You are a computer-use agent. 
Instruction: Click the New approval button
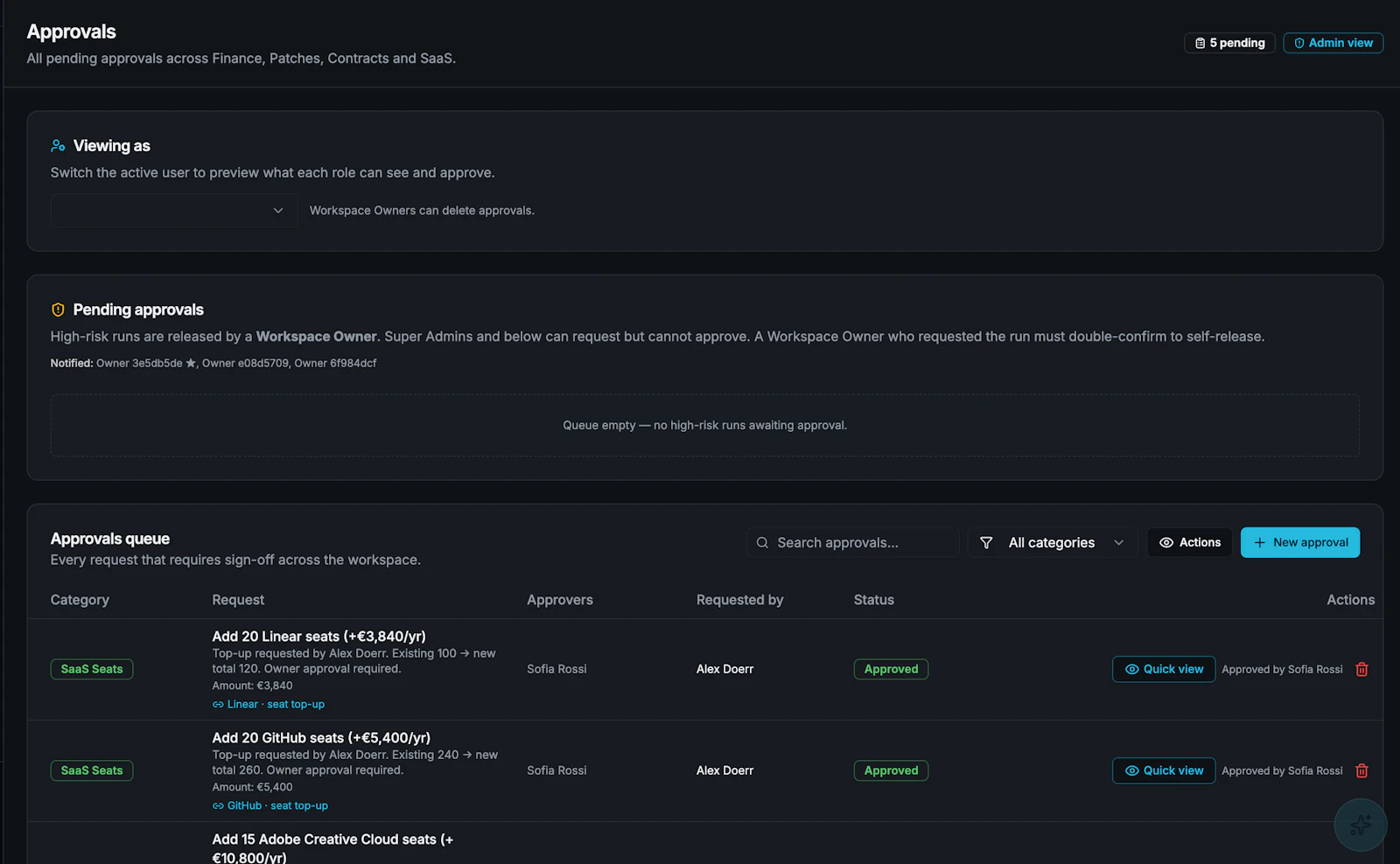(x=1300, y=543)
